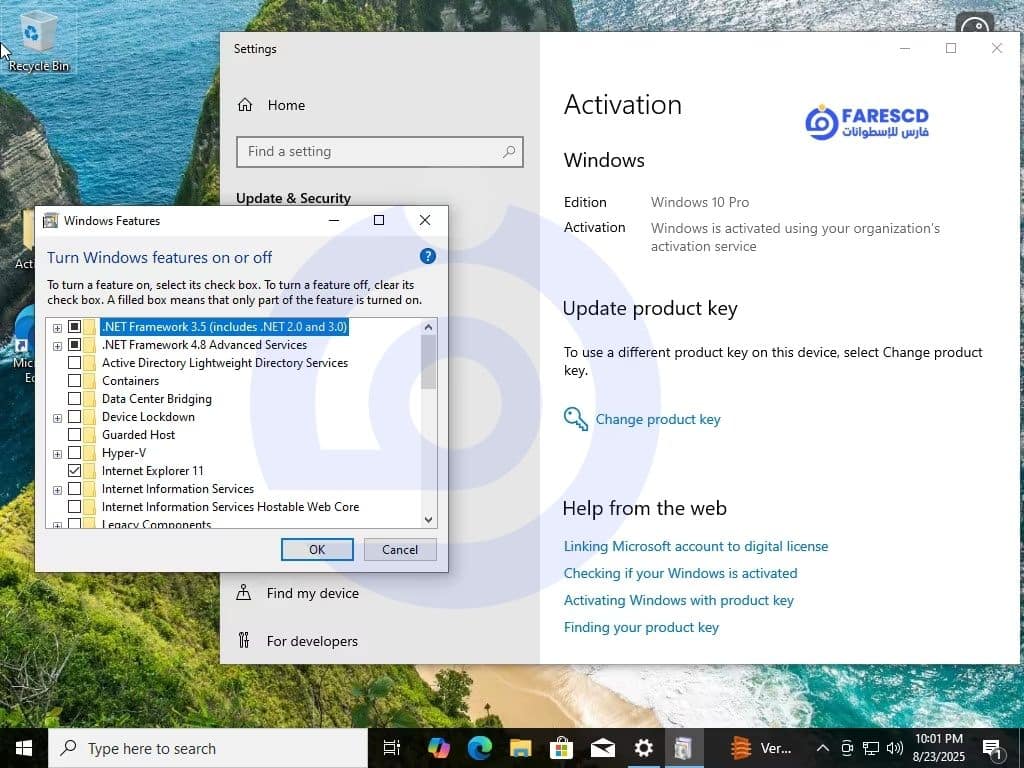
Task: Open the notification center icon
Action: (x=992, y=748)
